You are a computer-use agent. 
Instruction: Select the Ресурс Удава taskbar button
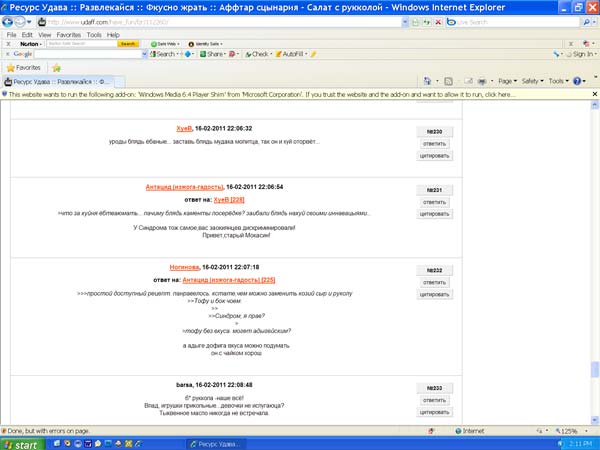pyautogui.click(x=216, y=444)
